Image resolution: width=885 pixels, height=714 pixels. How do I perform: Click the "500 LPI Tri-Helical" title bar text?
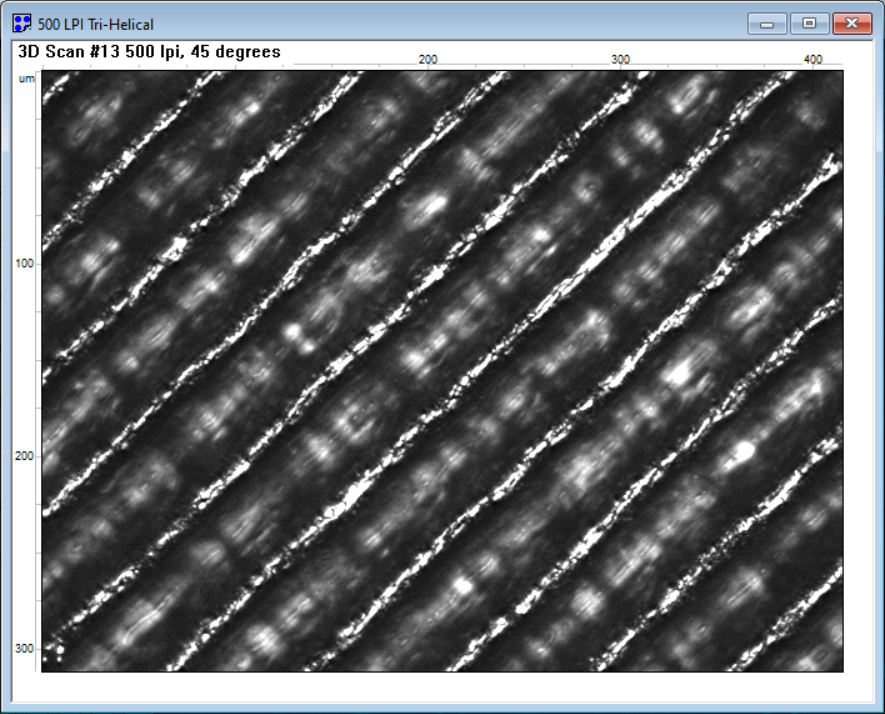[x=96, y=24]
